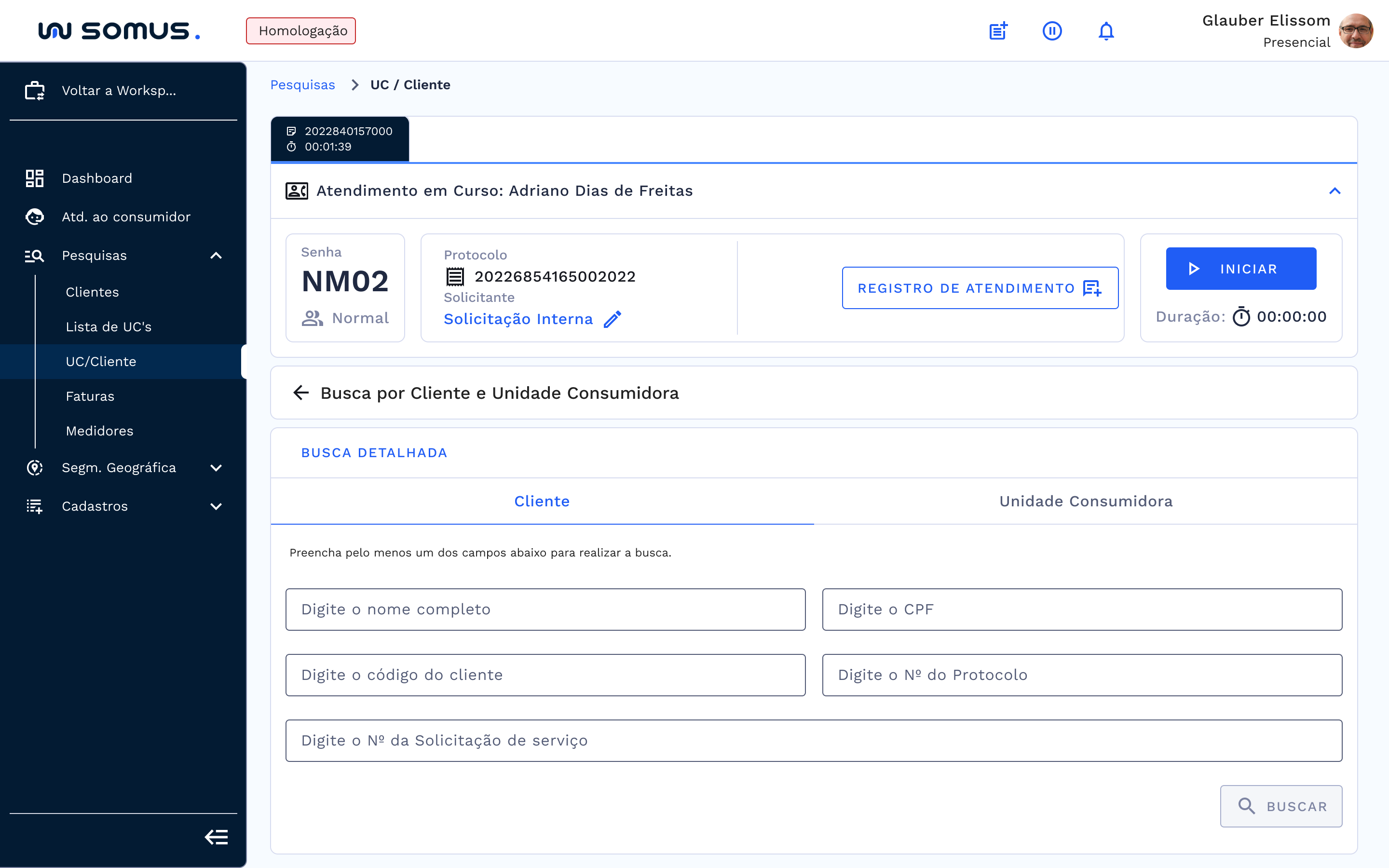The height and width of the screenshot is (868, 1389).
Task: Click the Voltar a Workspace icon
Action: click(34, 91)
